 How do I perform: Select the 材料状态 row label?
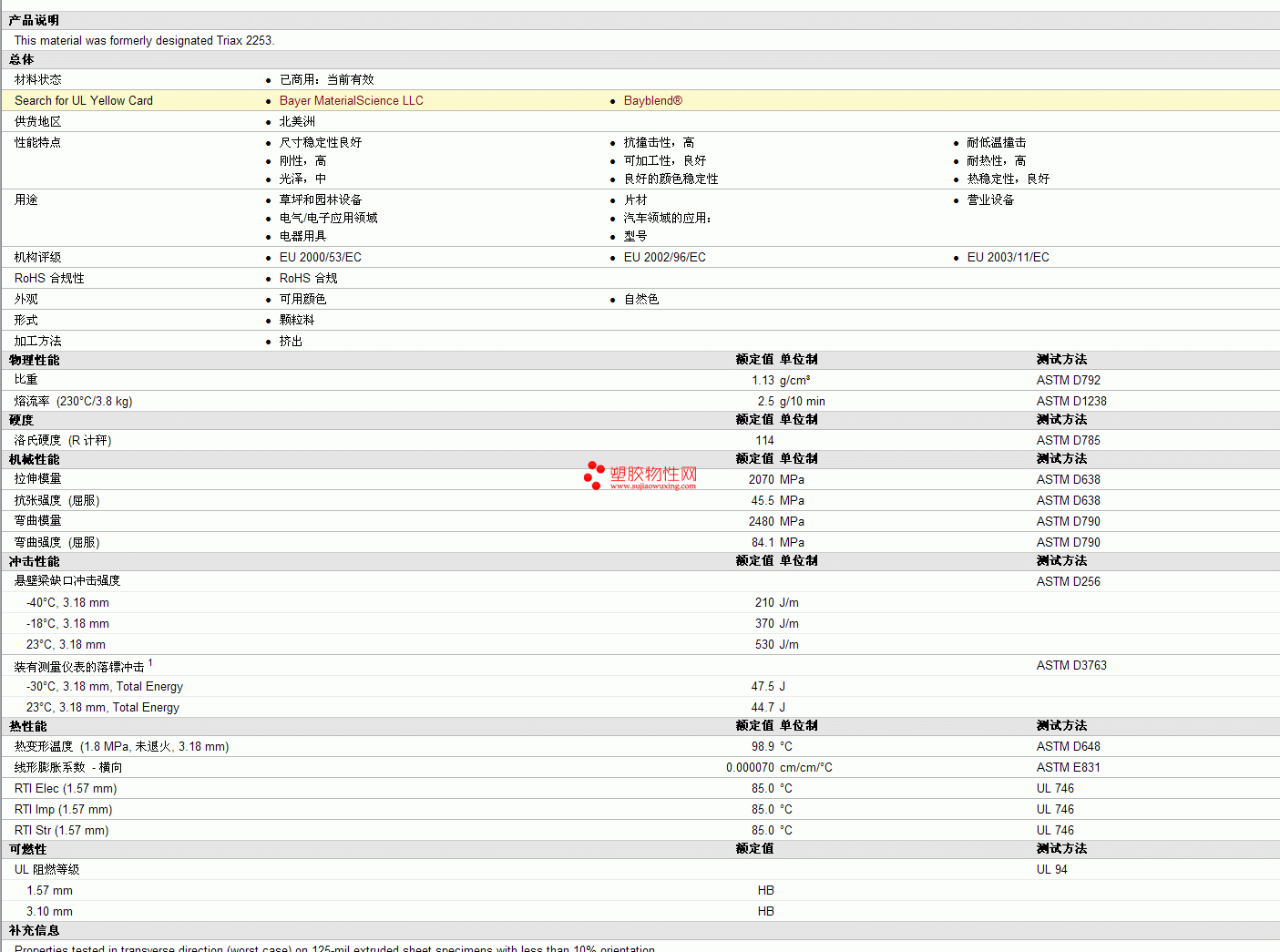[x=38, y=79]
